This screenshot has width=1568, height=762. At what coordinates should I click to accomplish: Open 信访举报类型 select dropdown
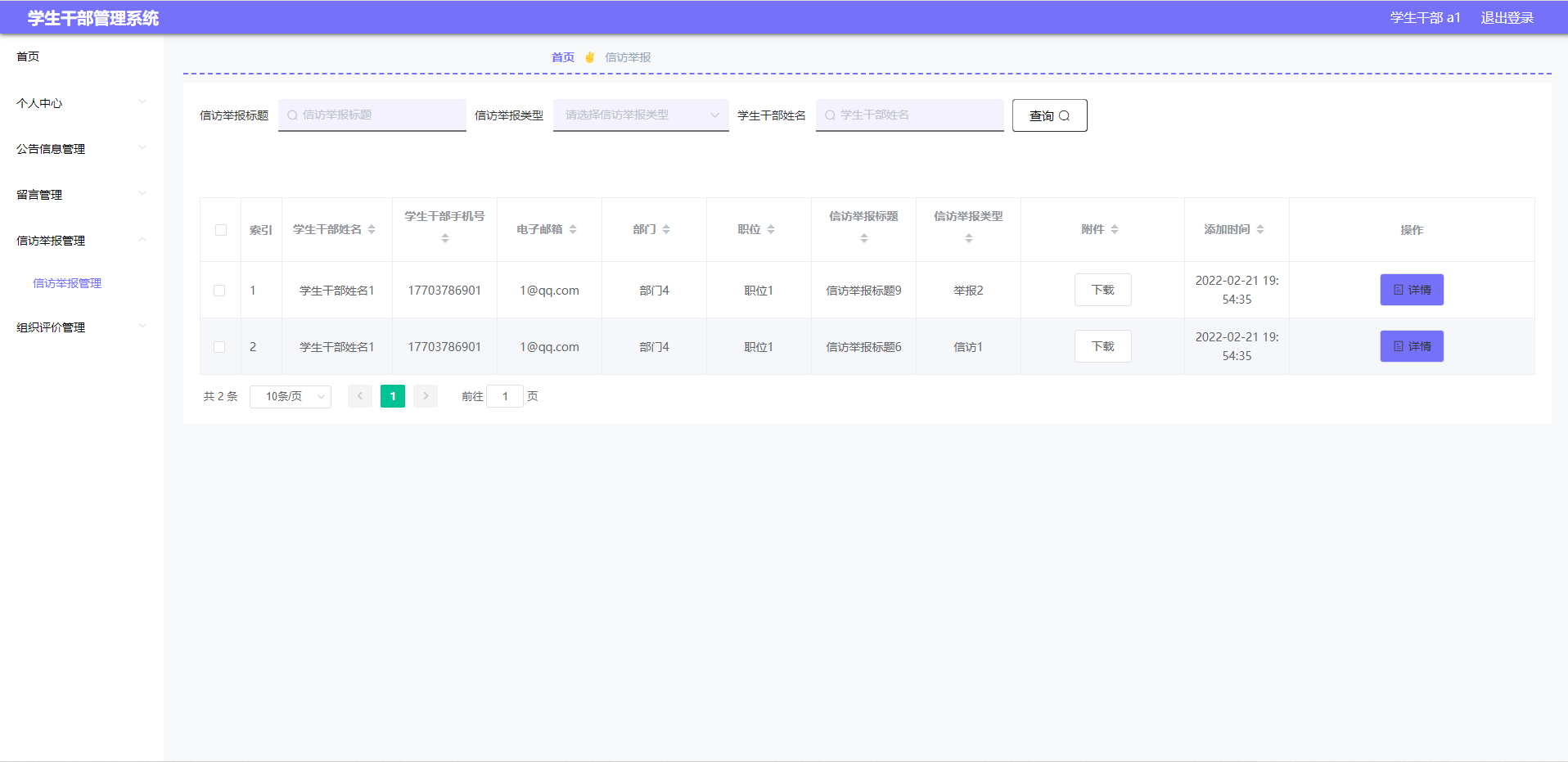tap(641, 115)
